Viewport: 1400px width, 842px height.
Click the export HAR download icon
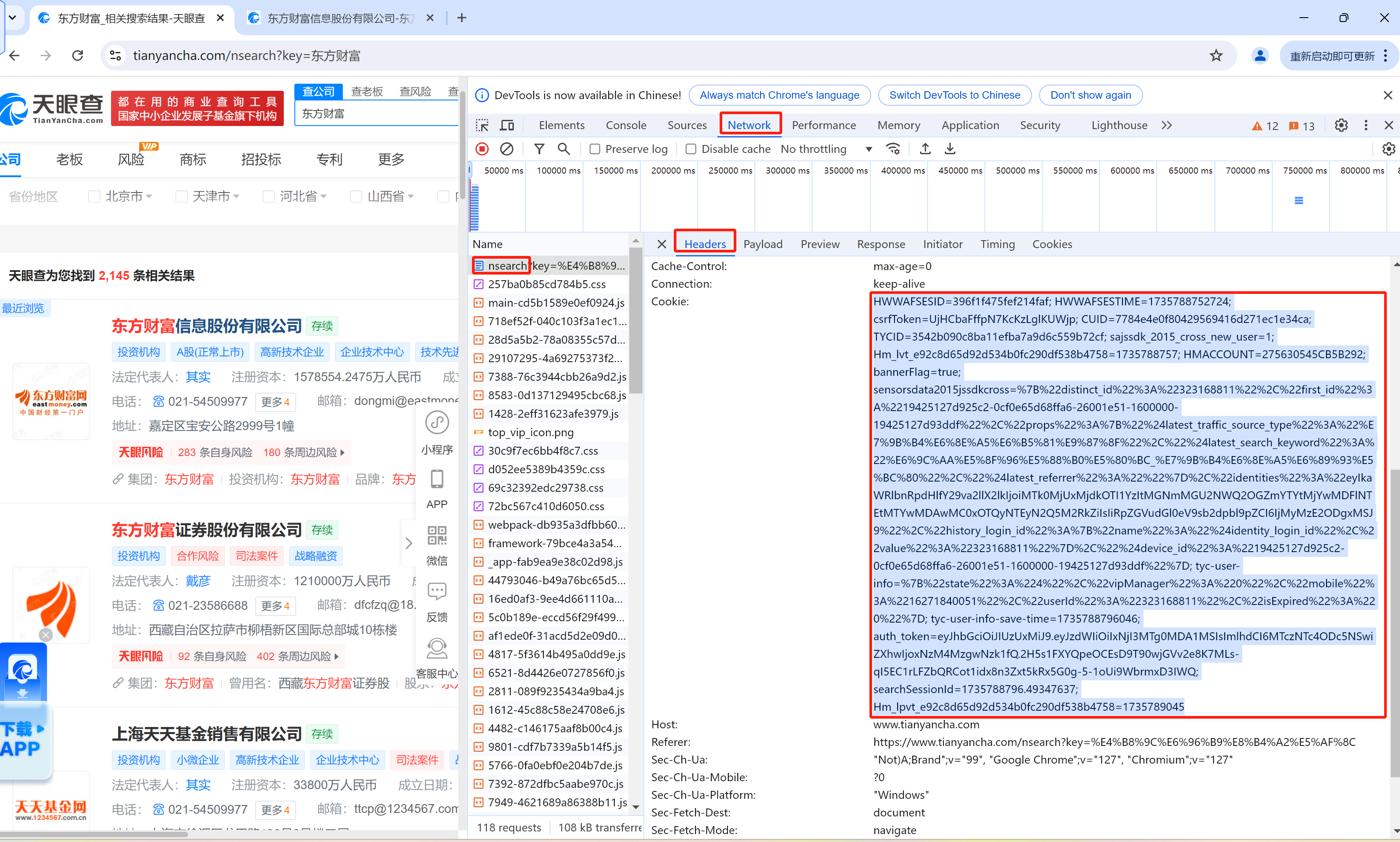950,149
